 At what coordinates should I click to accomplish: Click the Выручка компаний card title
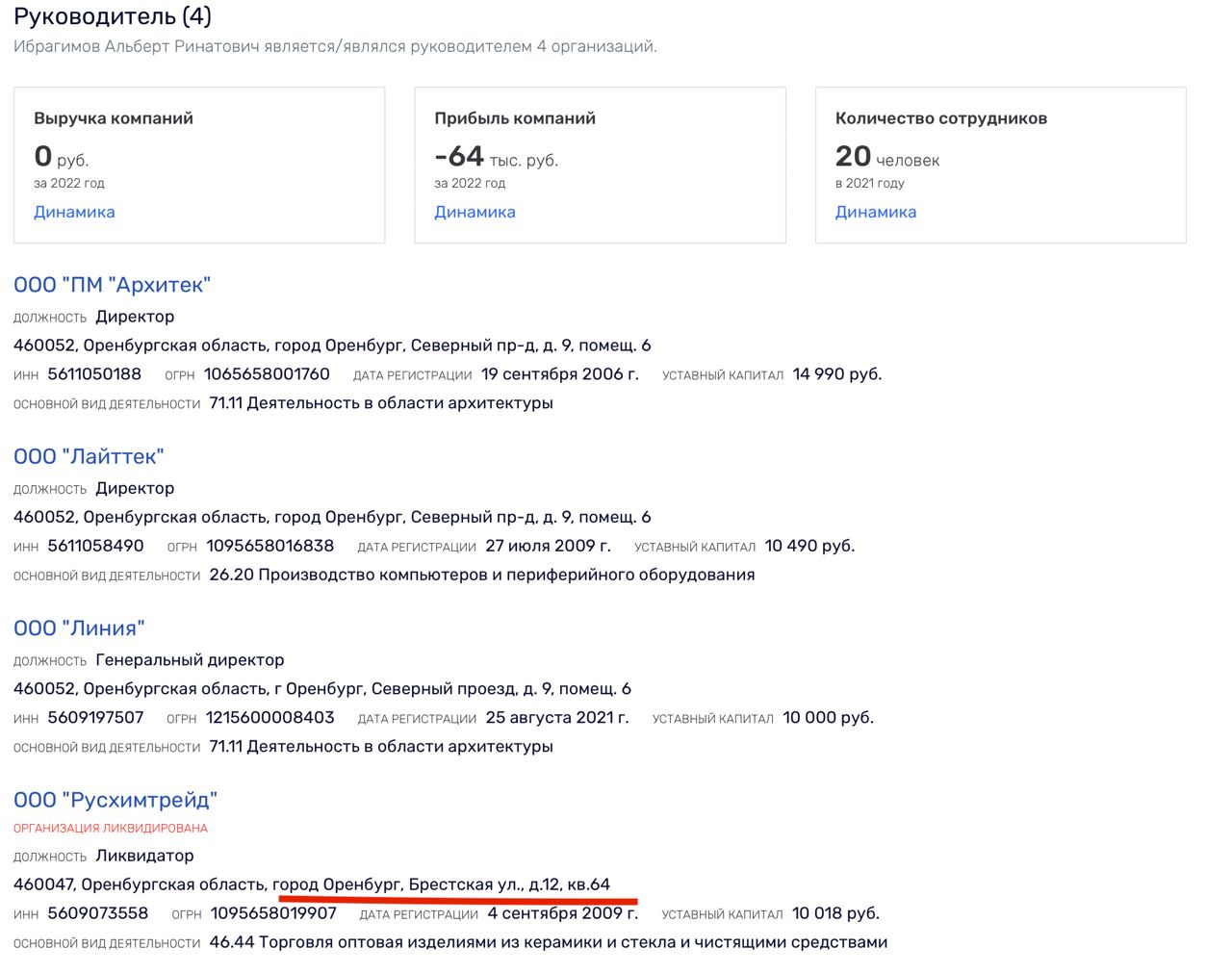(114, 118)
